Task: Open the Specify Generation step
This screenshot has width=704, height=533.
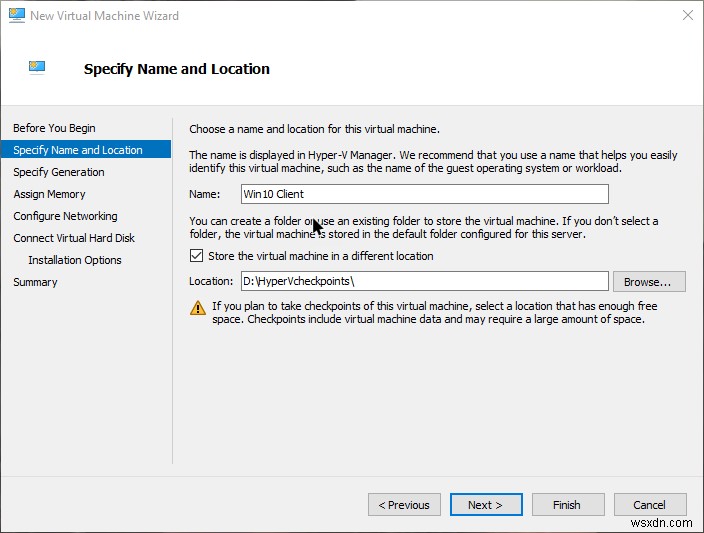Action: click(x=59, y=172)
